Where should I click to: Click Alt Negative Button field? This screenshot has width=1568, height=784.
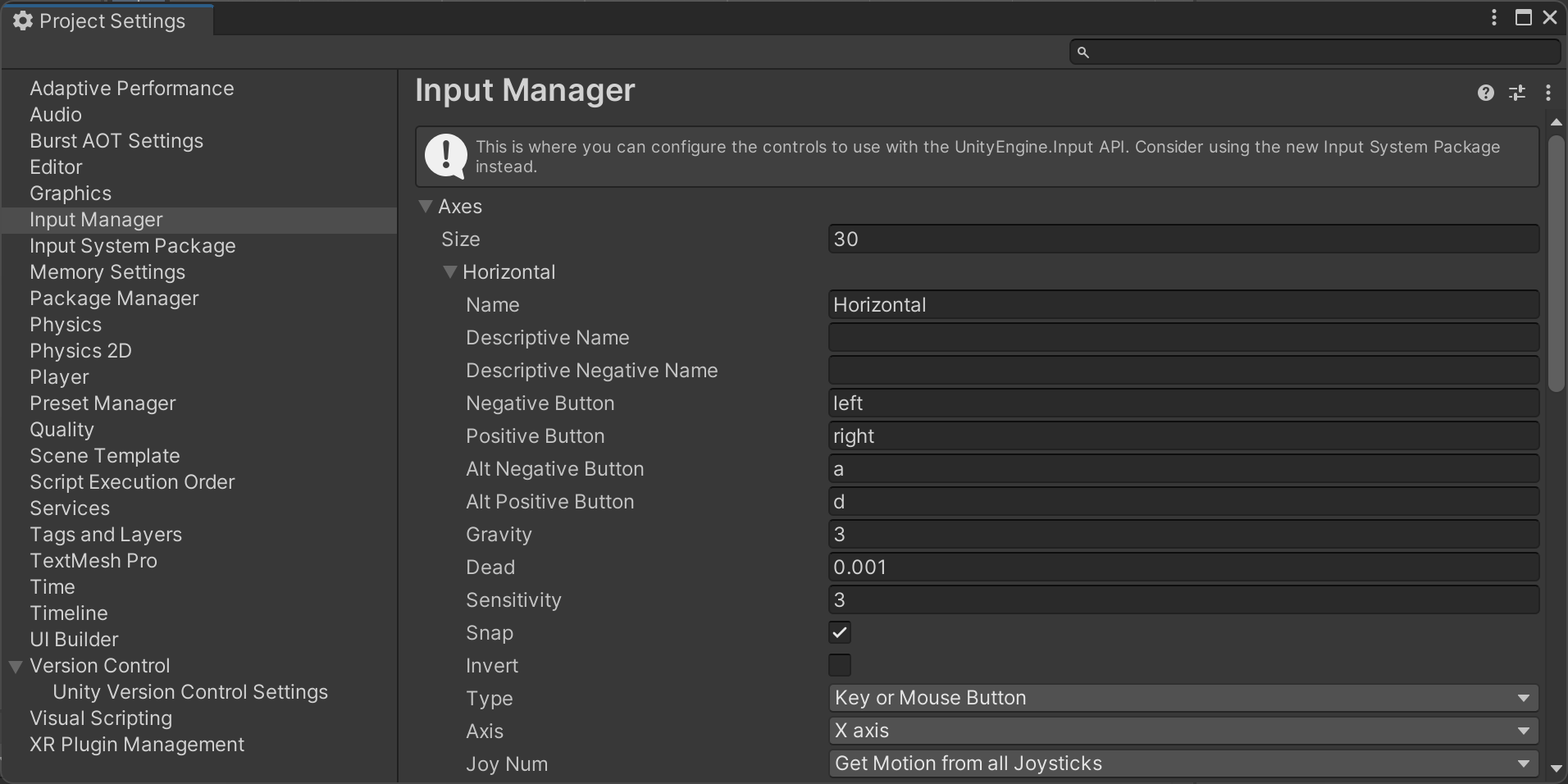pos(1183,469)
